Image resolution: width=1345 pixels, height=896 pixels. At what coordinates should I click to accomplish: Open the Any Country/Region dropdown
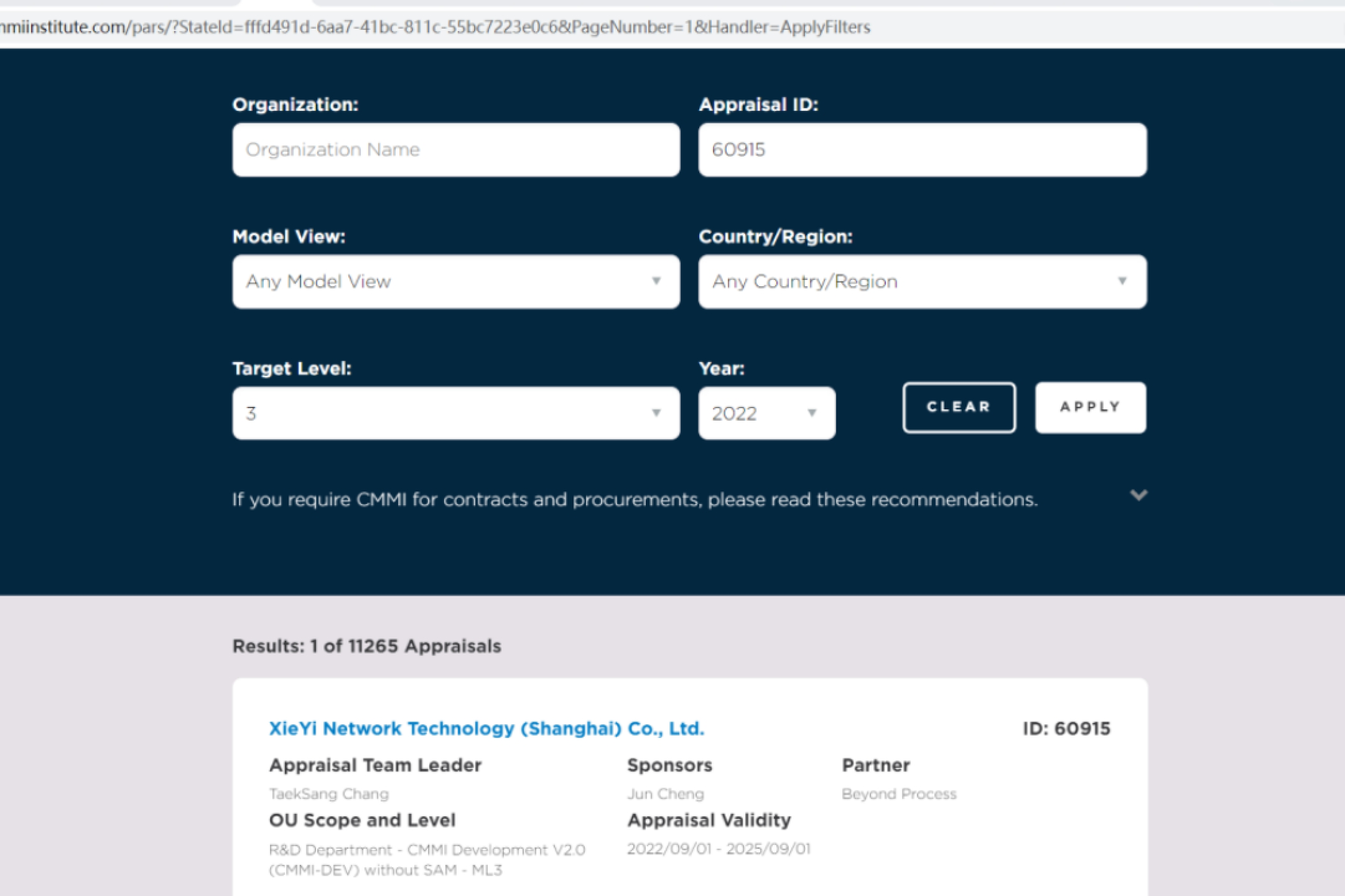923,282
